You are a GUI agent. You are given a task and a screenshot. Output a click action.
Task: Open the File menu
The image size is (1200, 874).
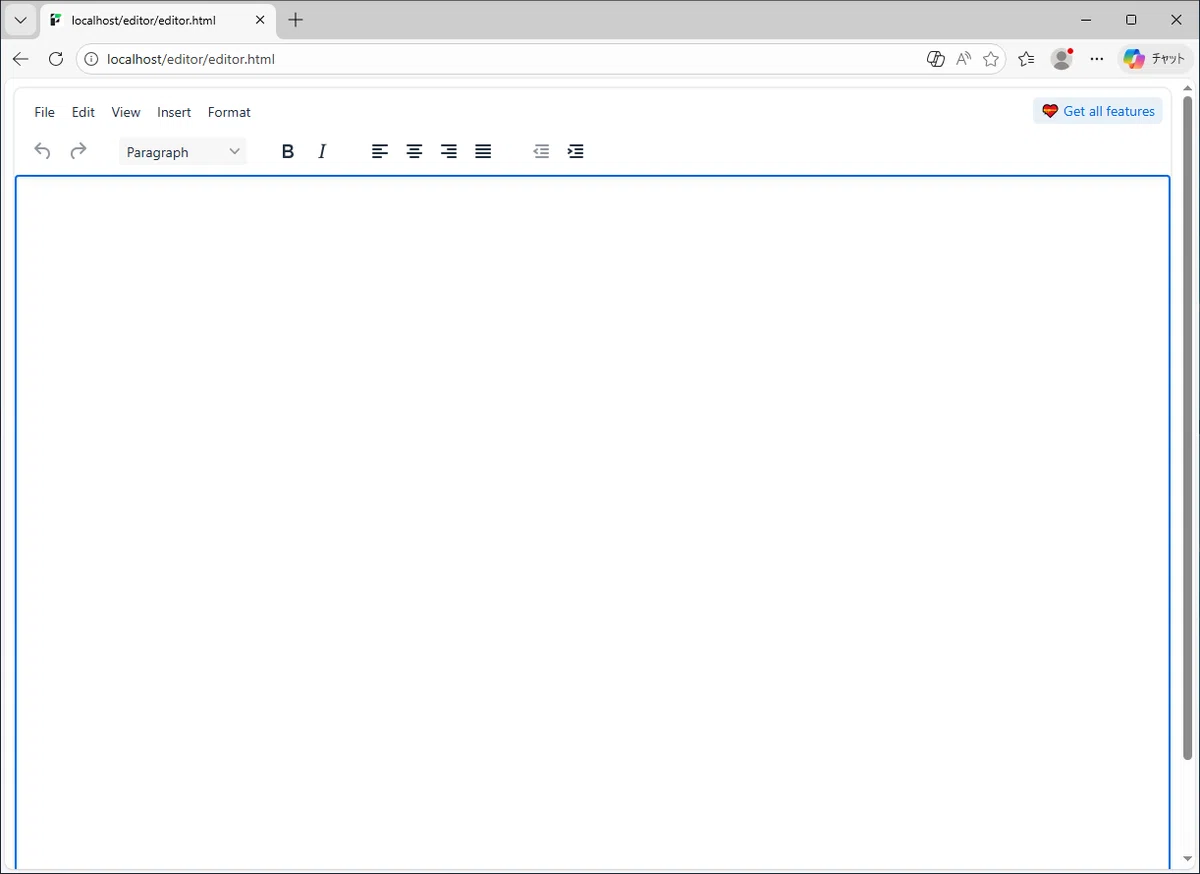(x=45, y=112)
